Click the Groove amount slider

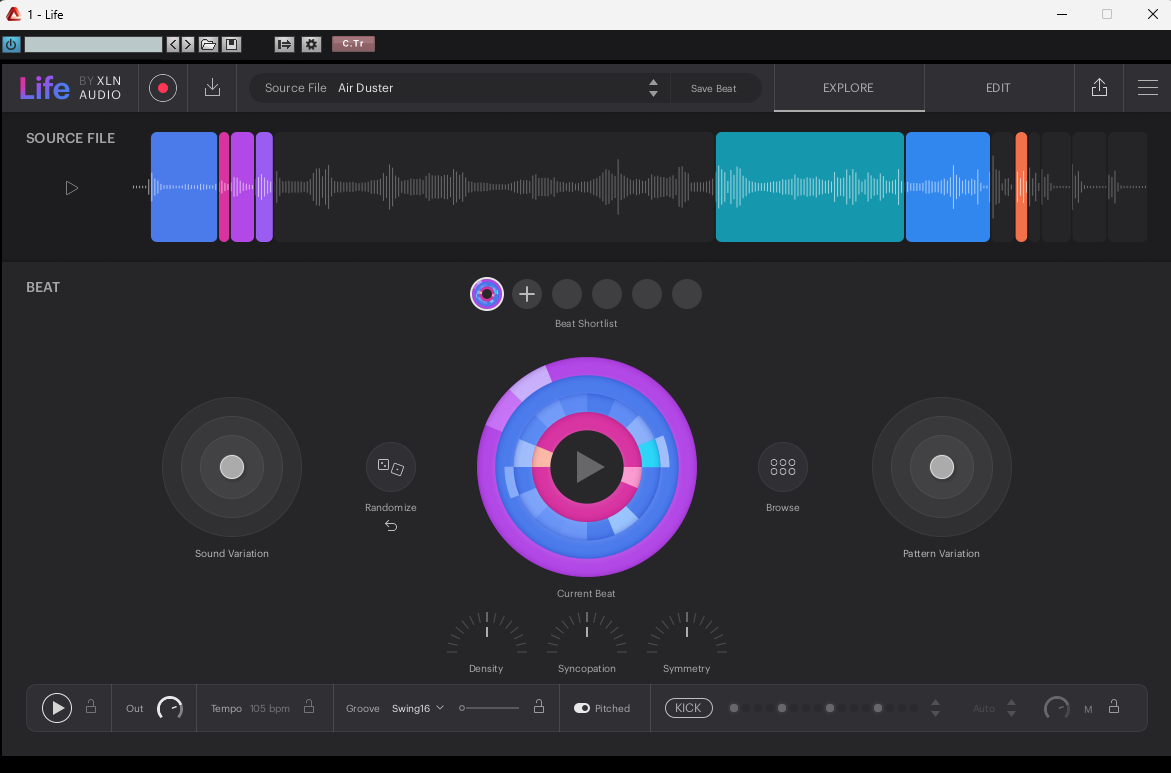pos(490,708)
